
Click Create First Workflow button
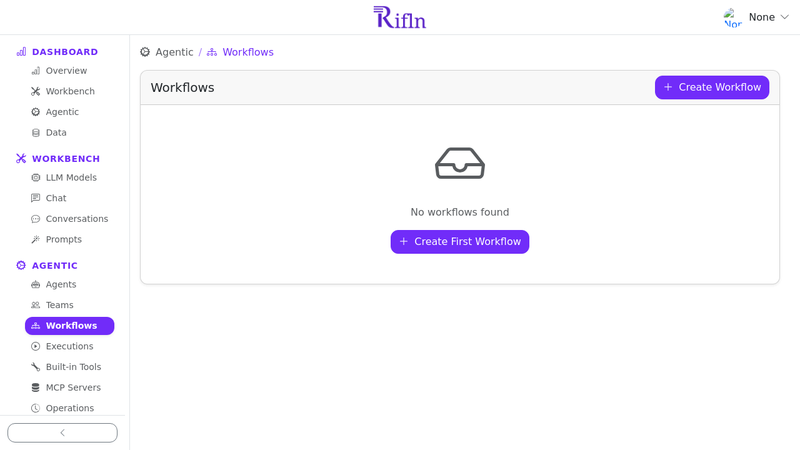click(x=460, y=242)
